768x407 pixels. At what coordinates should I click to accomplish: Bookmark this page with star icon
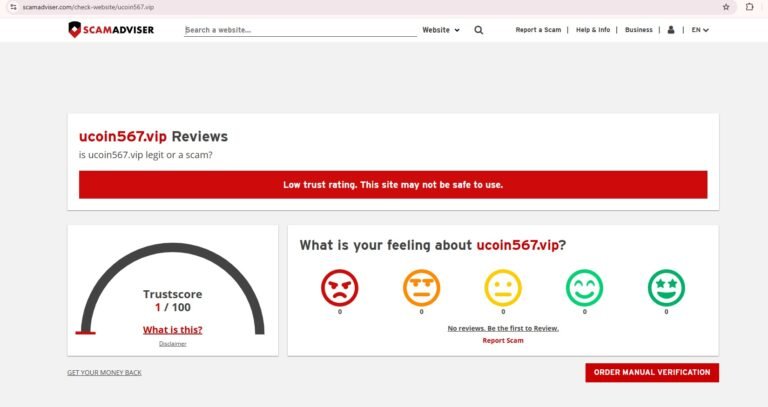[x=726, y=7]
